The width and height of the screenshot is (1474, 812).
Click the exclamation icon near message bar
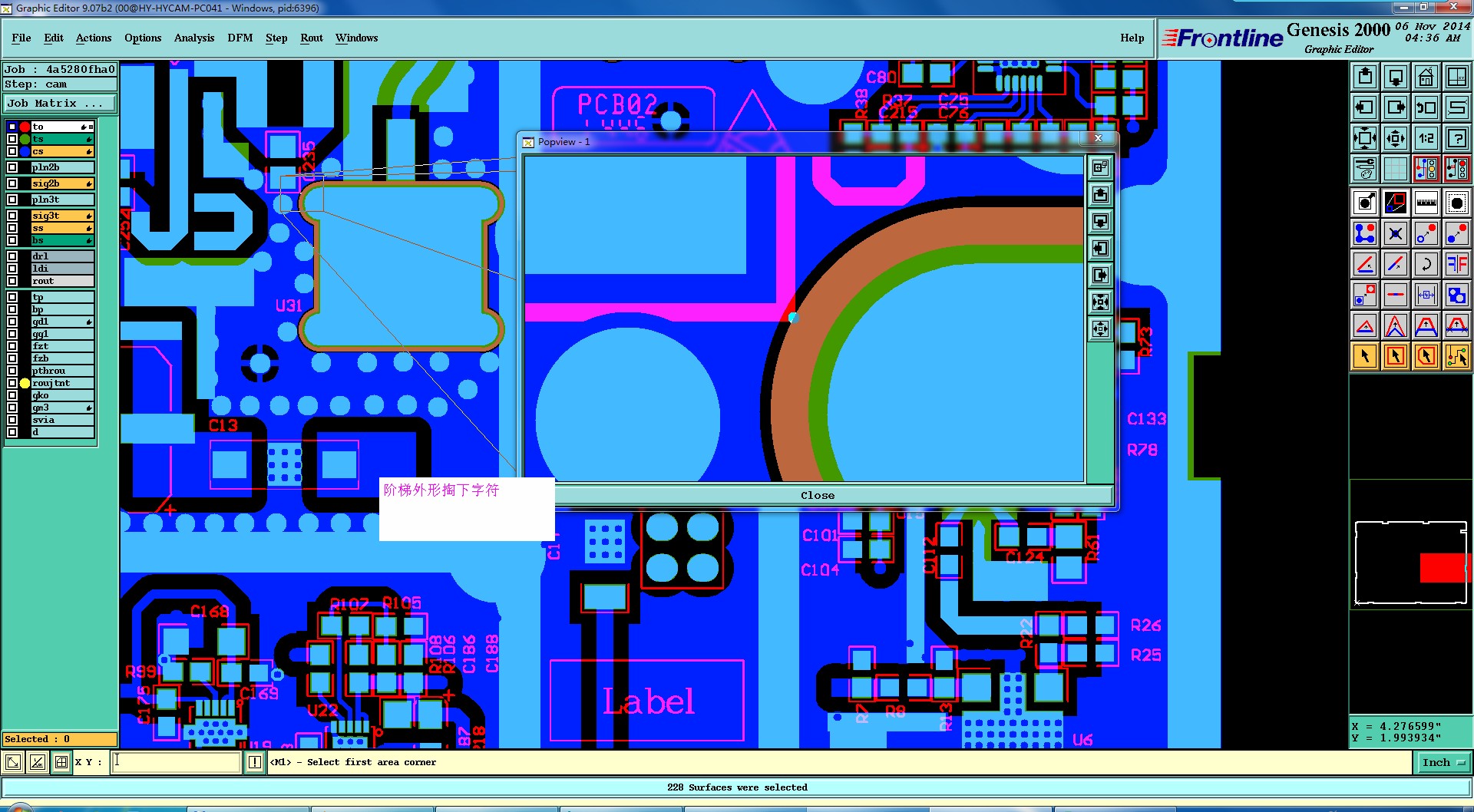coord(255,762)
